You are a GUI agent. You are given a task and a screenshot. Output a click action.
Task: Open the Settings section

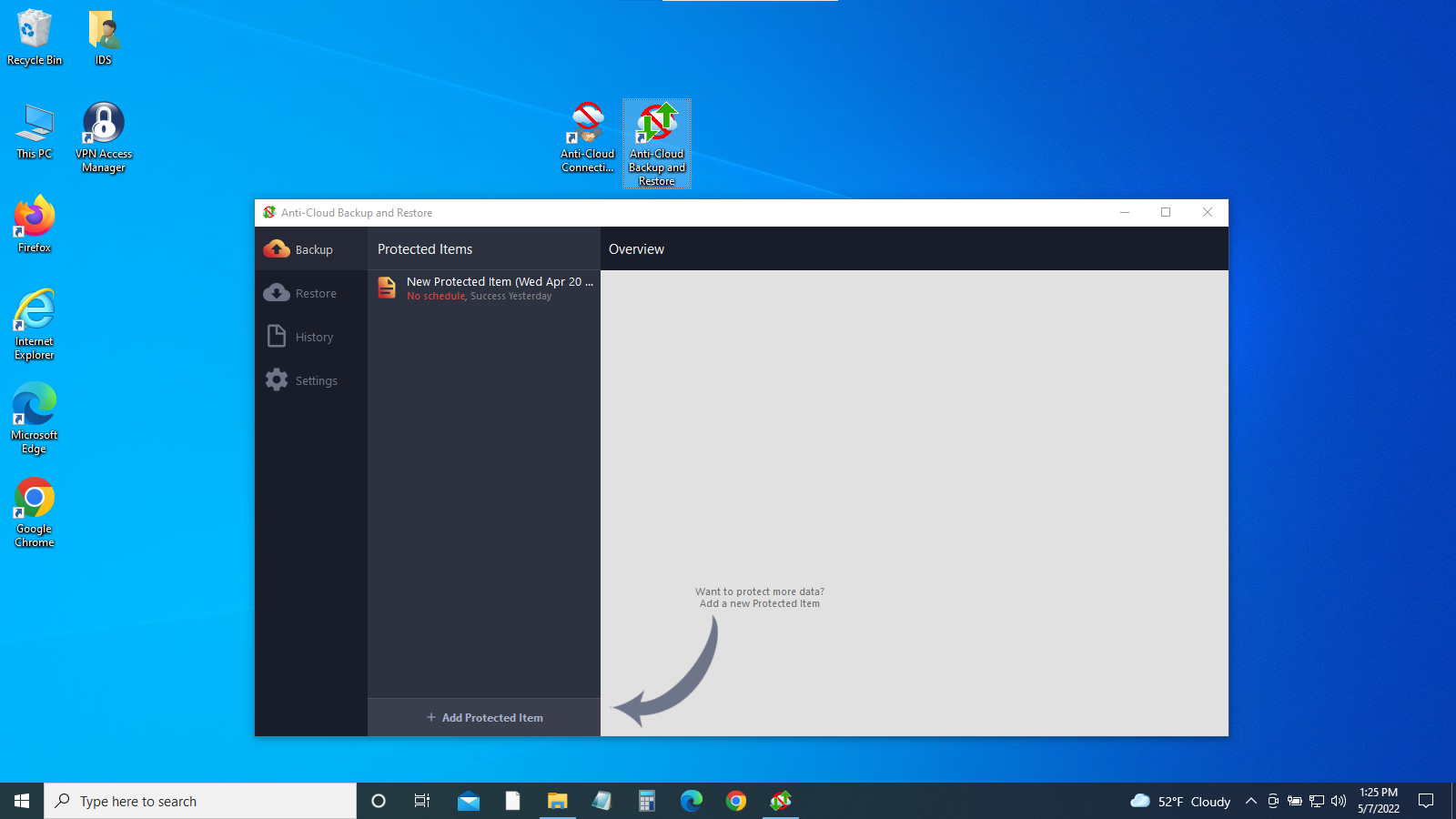click(311, 380)
